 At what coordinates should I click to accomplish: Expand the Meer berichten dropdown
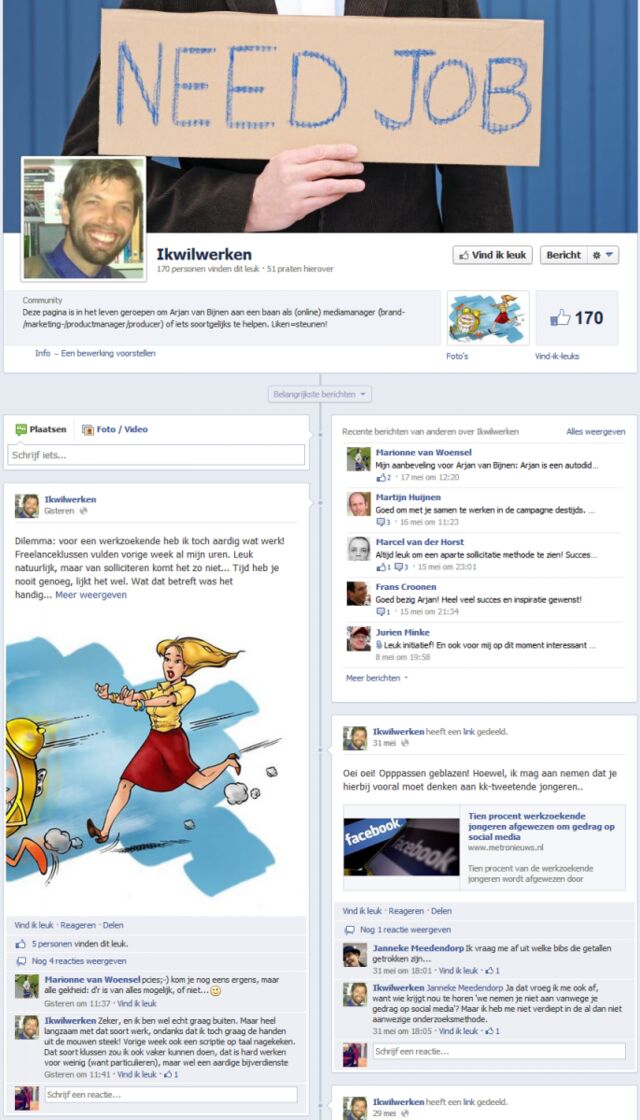[x=377, y=678]
